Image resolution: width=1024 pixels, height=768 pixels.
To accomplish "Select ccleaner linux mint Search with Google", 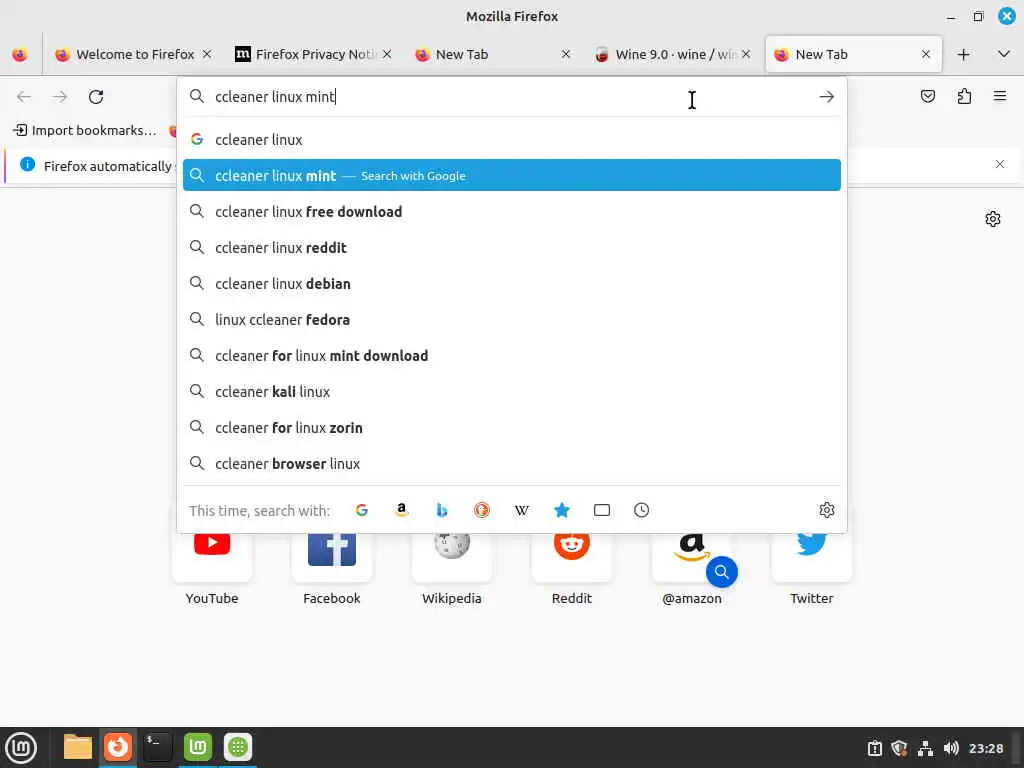I will click(512, 175).
